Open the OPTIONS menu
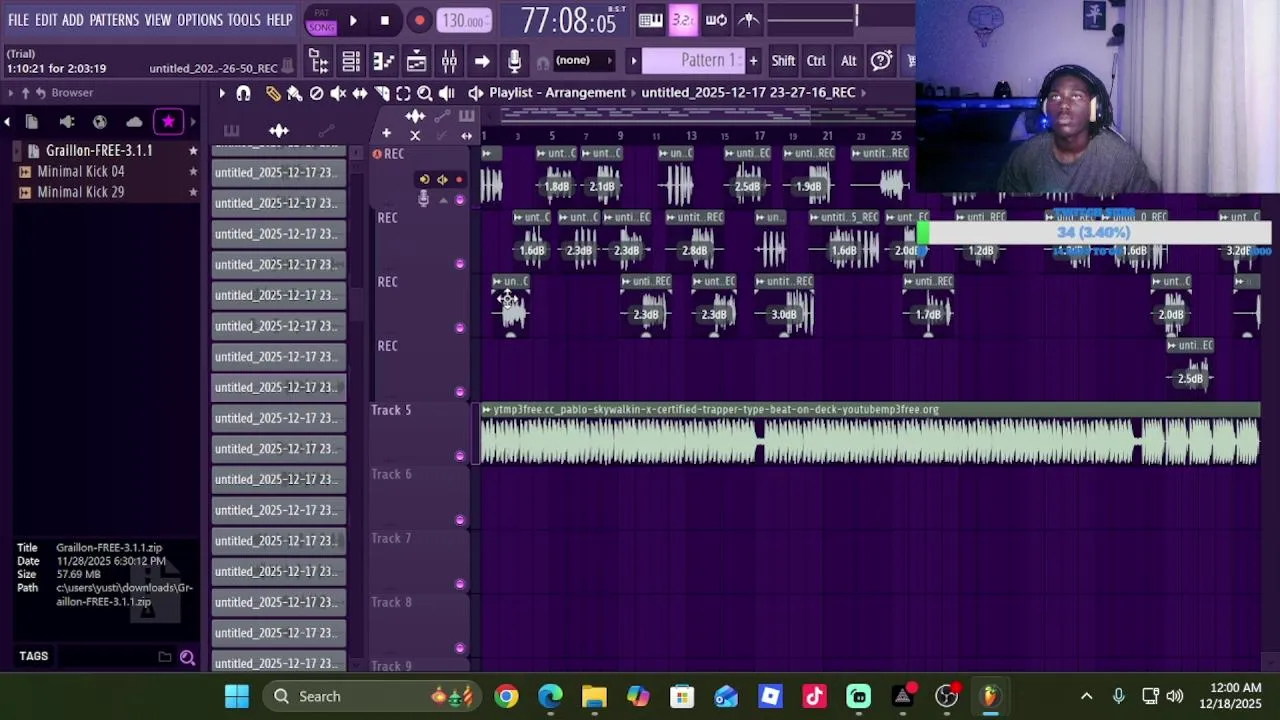The image size is (1280, 720). [200, 20]
